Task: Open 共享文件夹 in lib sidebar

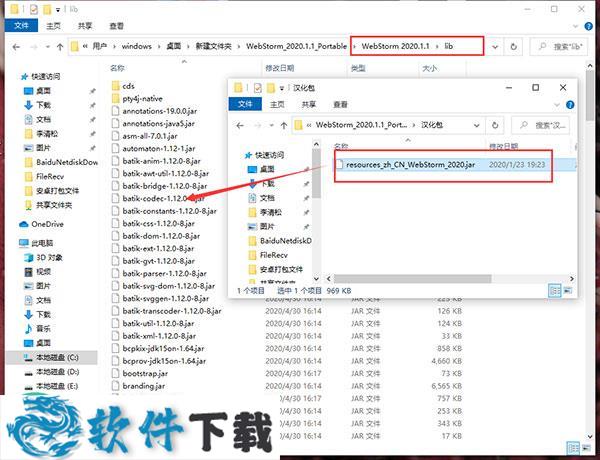Action: pos(54,205)
